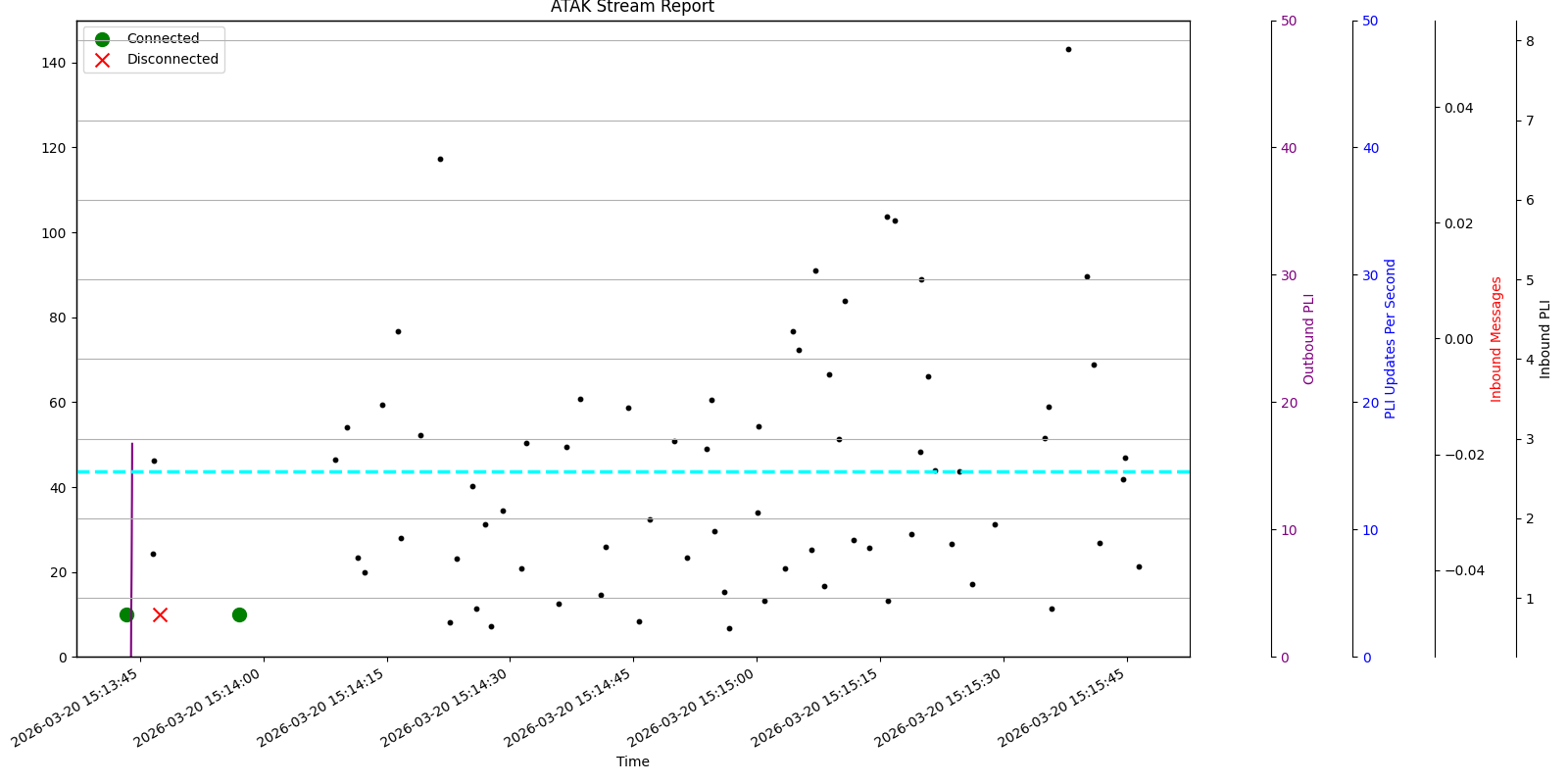The image size is (1568, 784).
Task: Click the blue PLI Updates Per Second label
Action: coord(1390,339)
